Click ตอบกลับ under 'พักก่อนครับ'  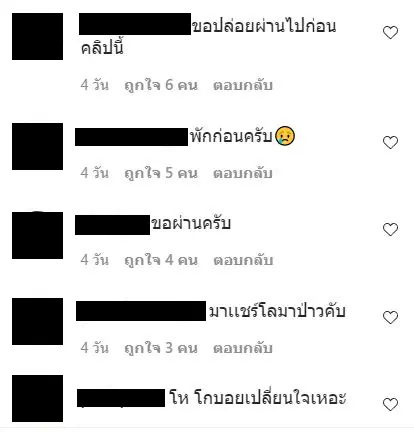pos(243,173)
